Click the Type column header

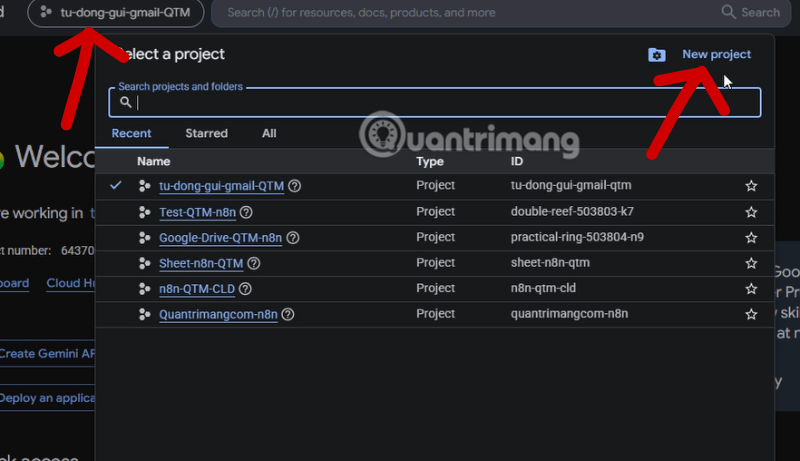click(430, 162)
